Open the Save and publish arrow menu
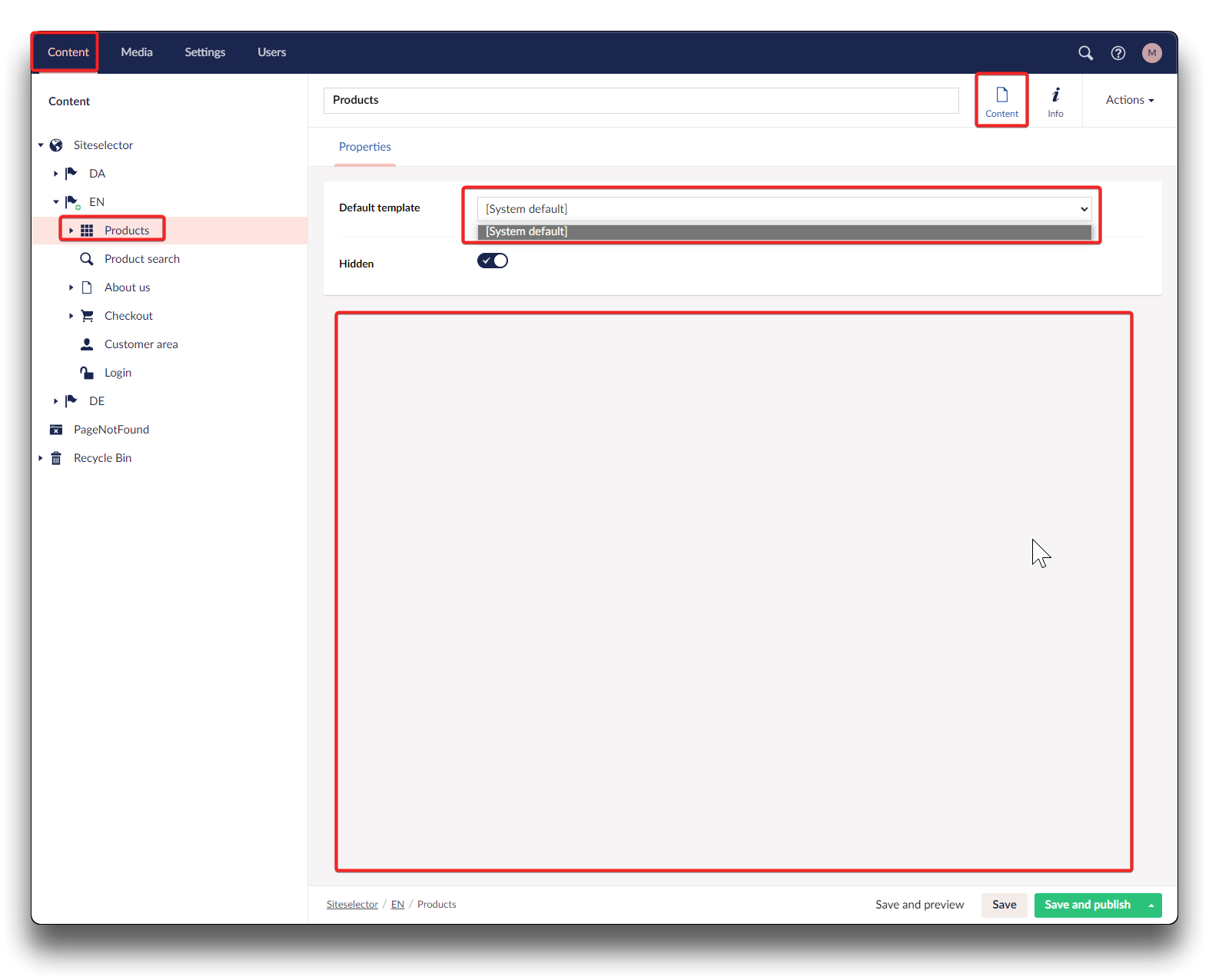This screenshot has width=1209, height=980. tap(1151, 905)
